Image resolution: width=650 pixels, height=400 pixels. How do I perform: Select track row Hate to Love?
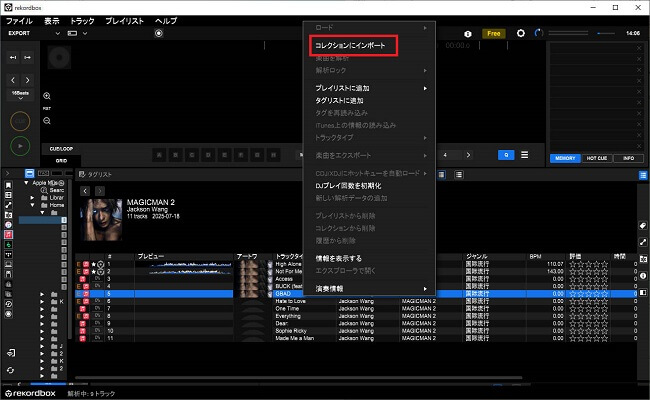[x=356, y=301]
